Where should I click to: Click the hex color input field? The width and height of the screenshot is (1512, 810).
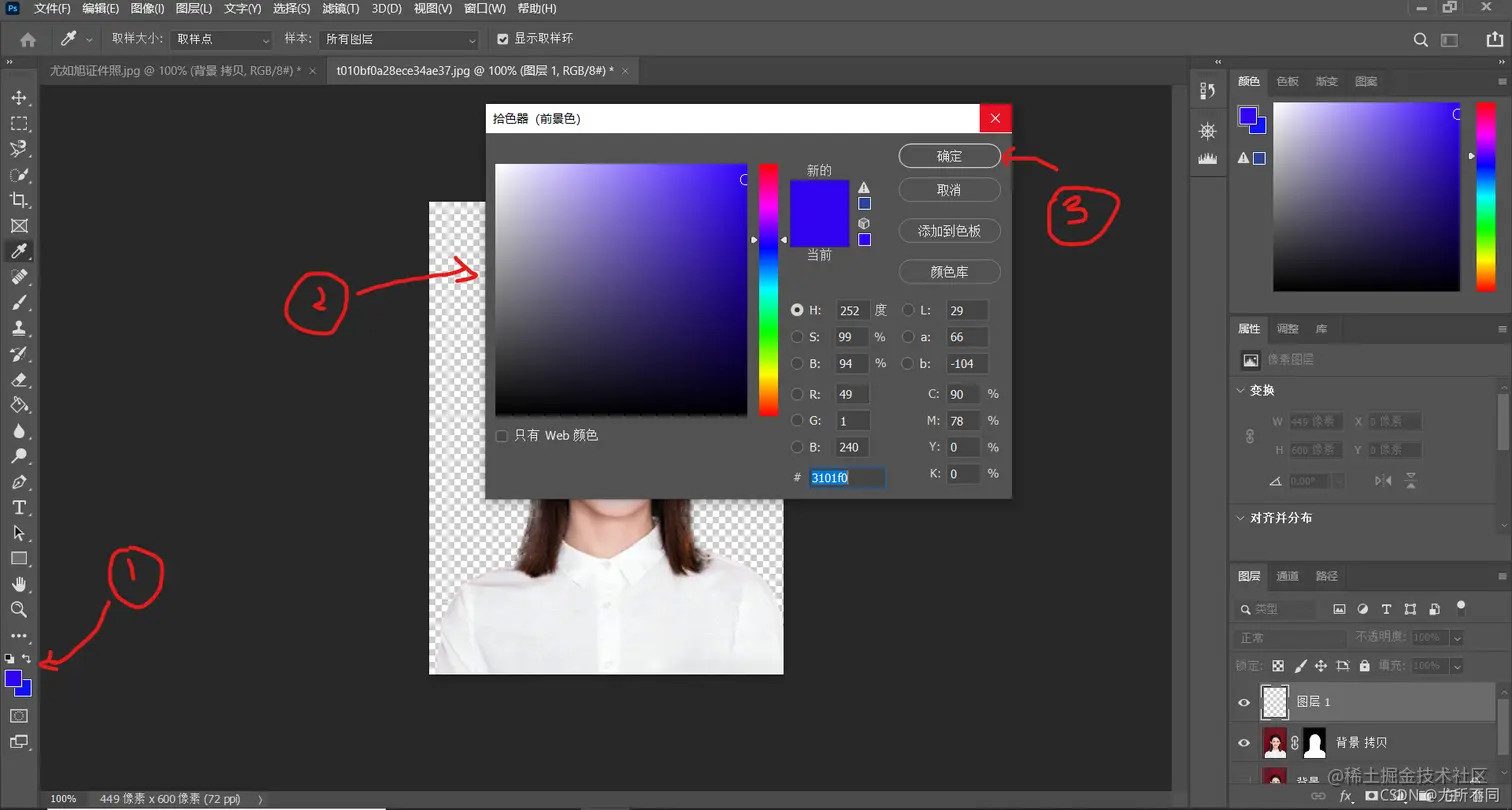click(846, 477)
